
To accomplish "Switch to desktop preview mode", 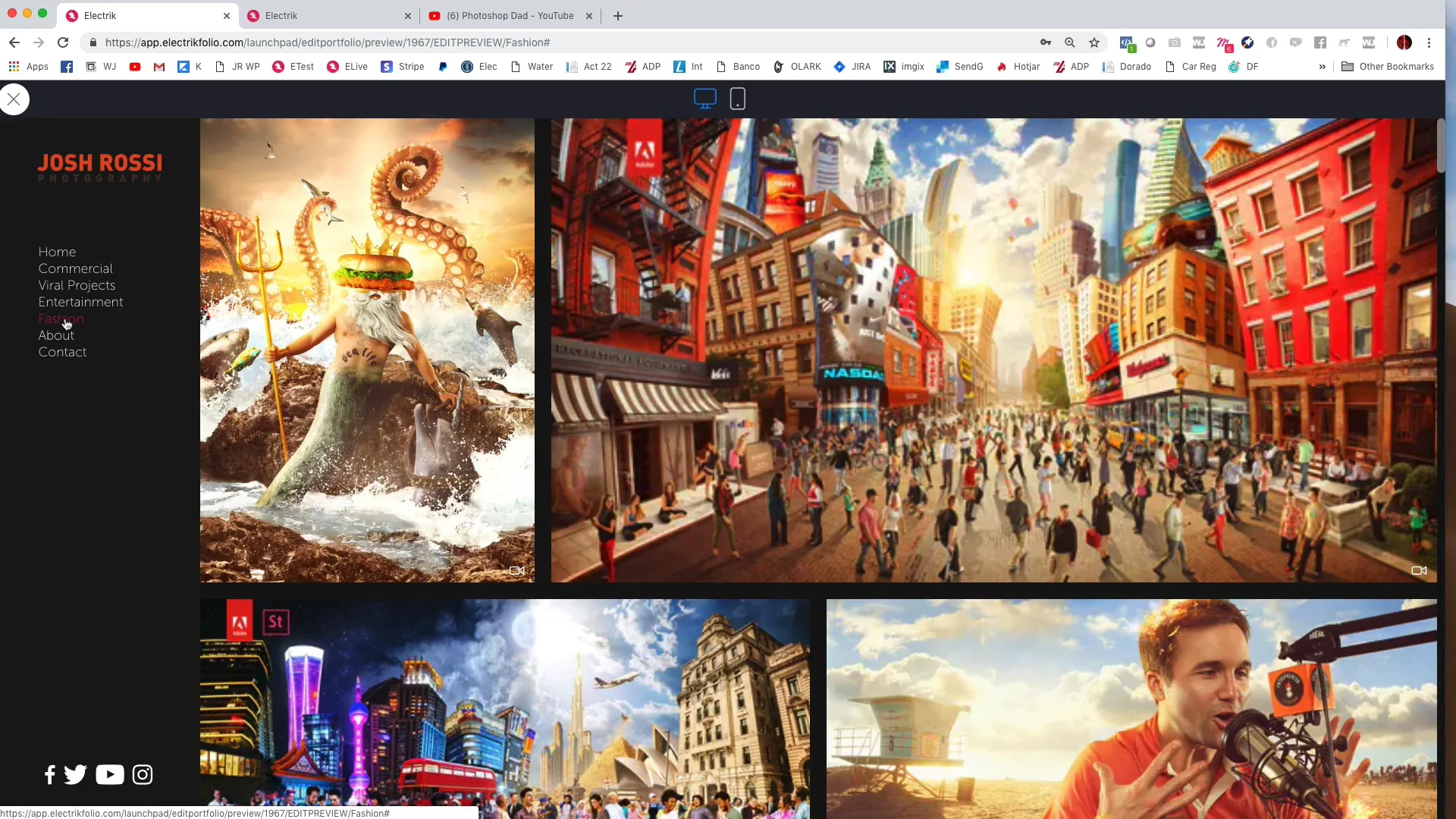I will coord(705,99).
